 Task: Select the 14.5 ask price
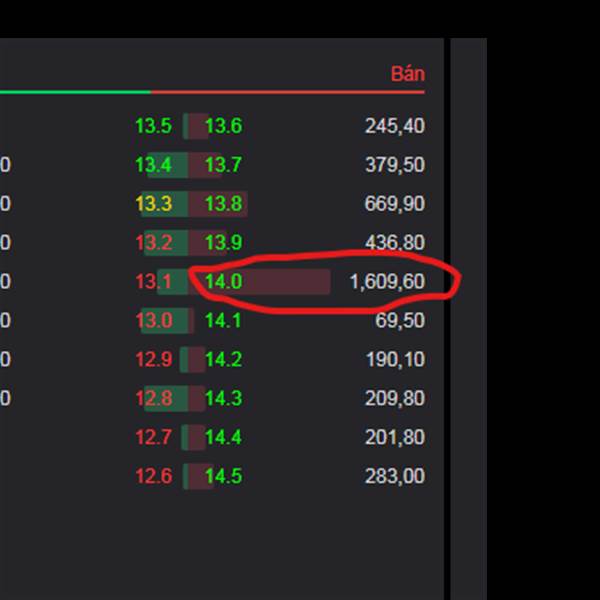(x=224, y=476)
